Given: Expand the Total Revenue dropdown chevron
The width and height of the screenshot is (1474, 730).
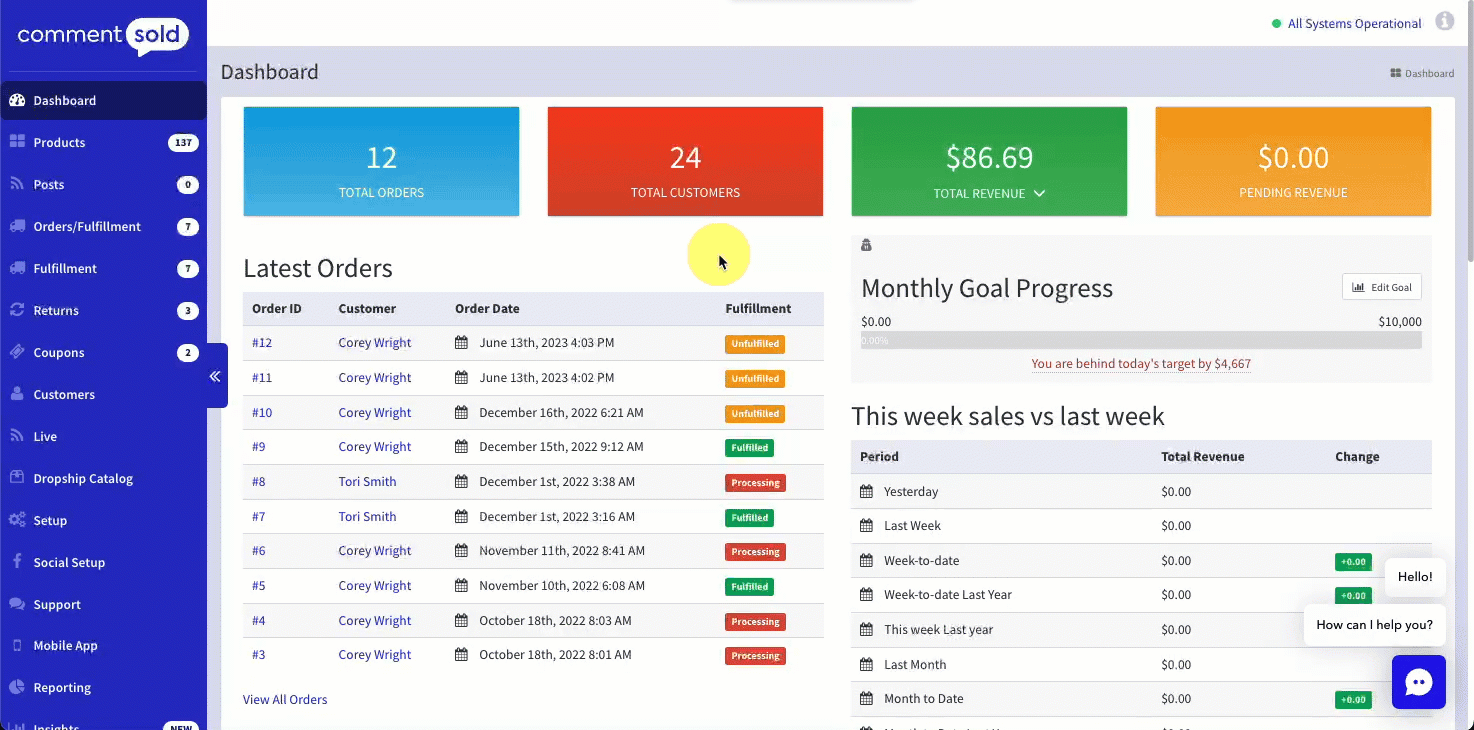Looking at the screenshot, I should (x=1039, y=193).
